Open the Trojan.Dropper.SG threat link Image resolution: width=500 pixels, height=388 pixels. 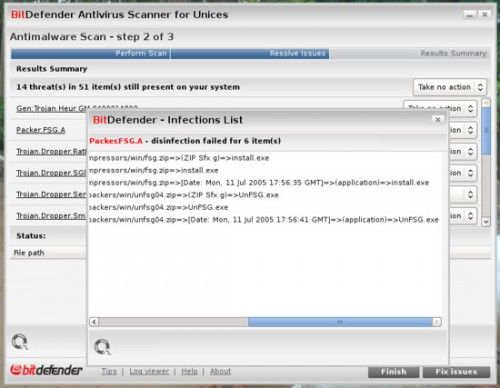point(52,173)
